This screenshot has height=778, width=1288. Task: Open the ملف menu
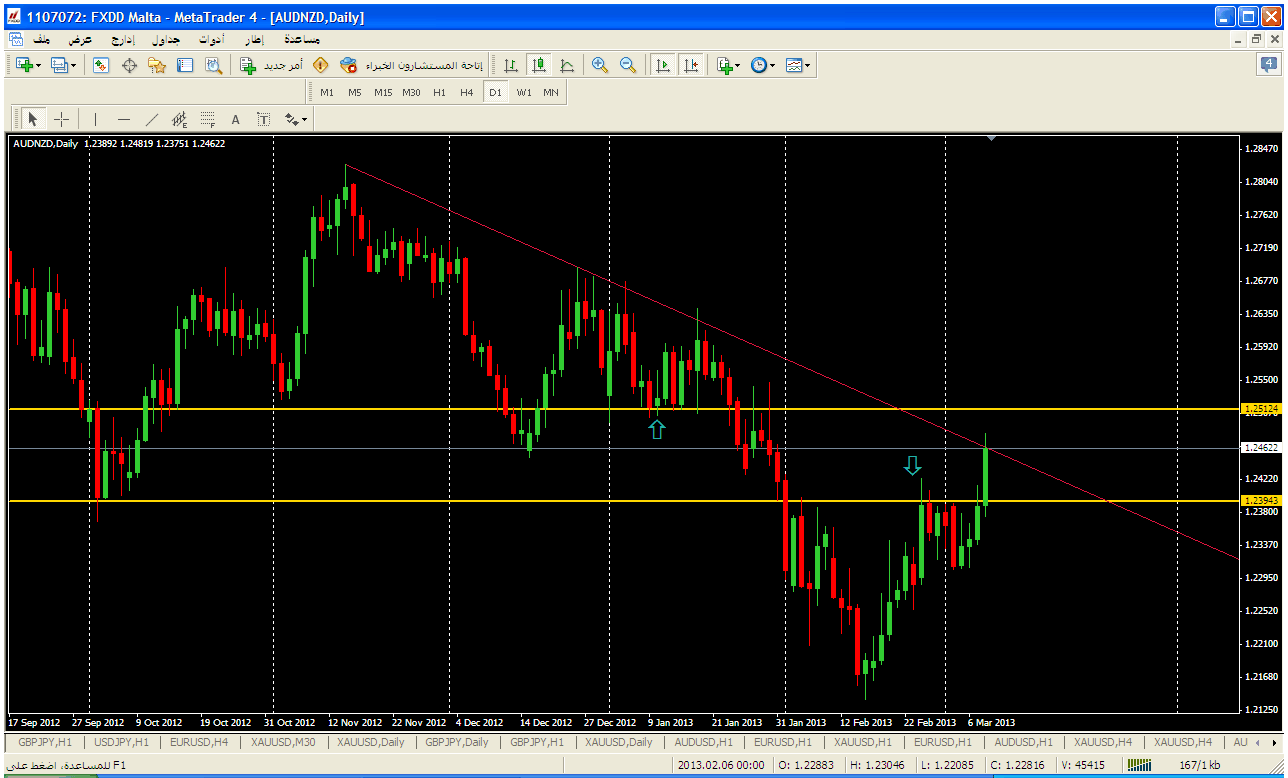(x=42, y=39)
